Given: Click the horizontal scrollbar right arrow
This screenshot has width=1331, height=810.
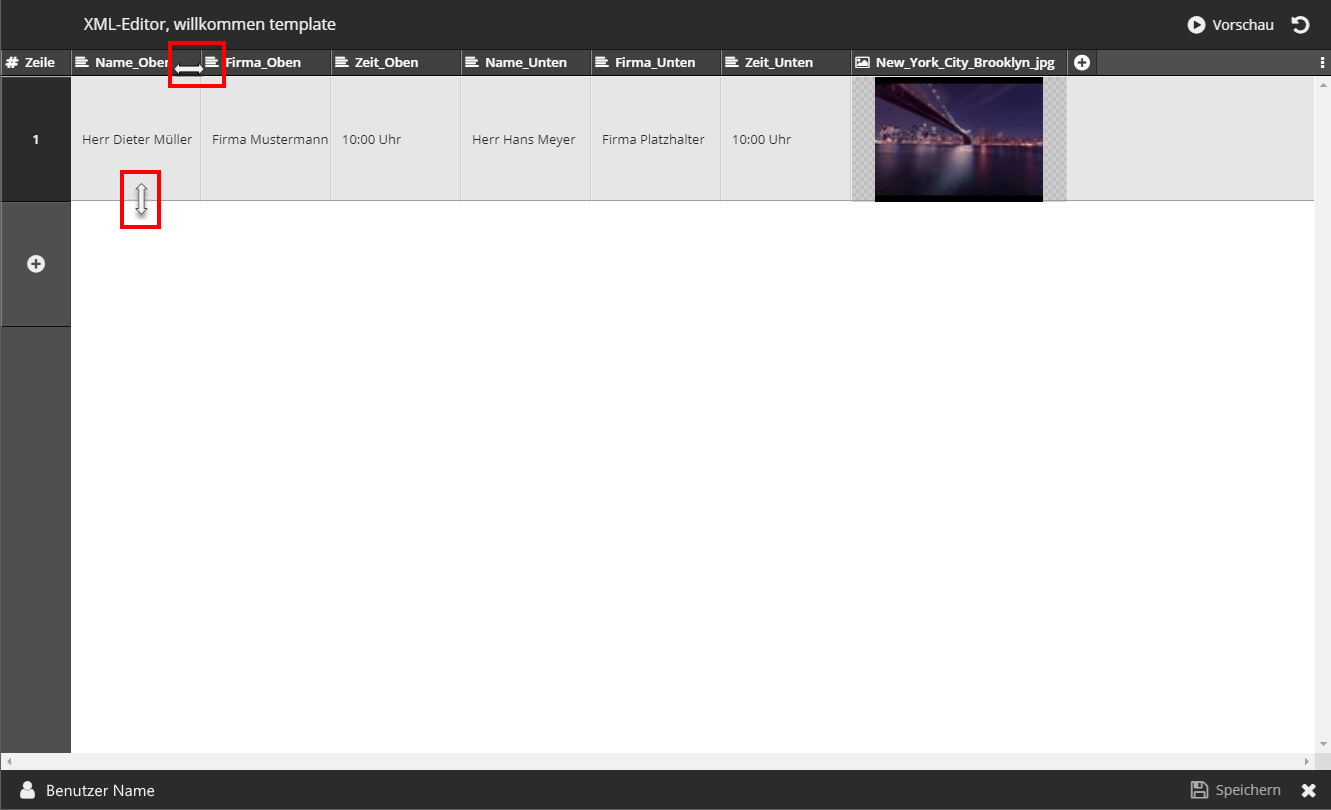Looking at the screenshot, I should click(1306, 762).
